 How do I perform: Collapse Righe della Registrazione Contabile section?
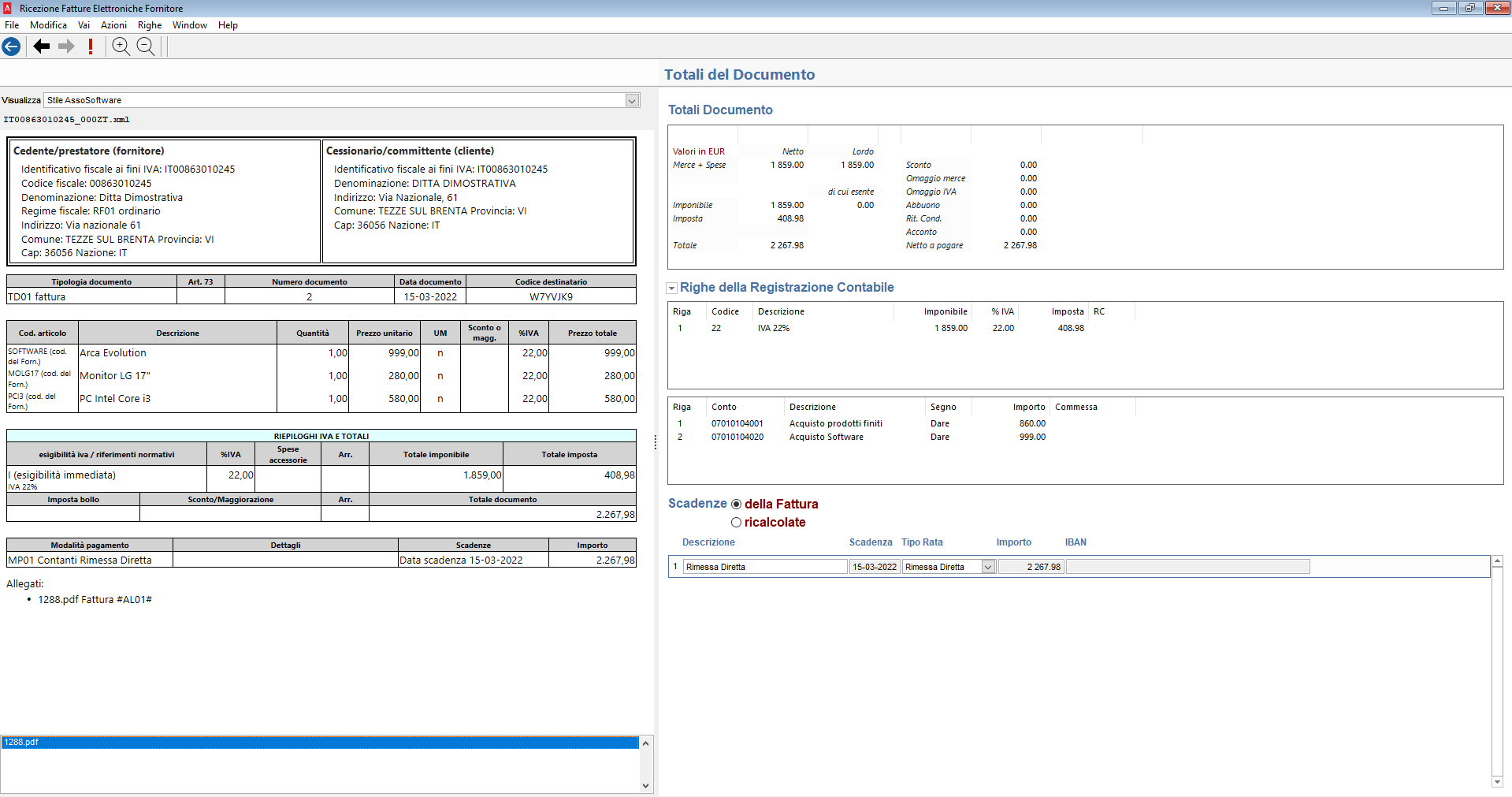(x=672, y=289)
